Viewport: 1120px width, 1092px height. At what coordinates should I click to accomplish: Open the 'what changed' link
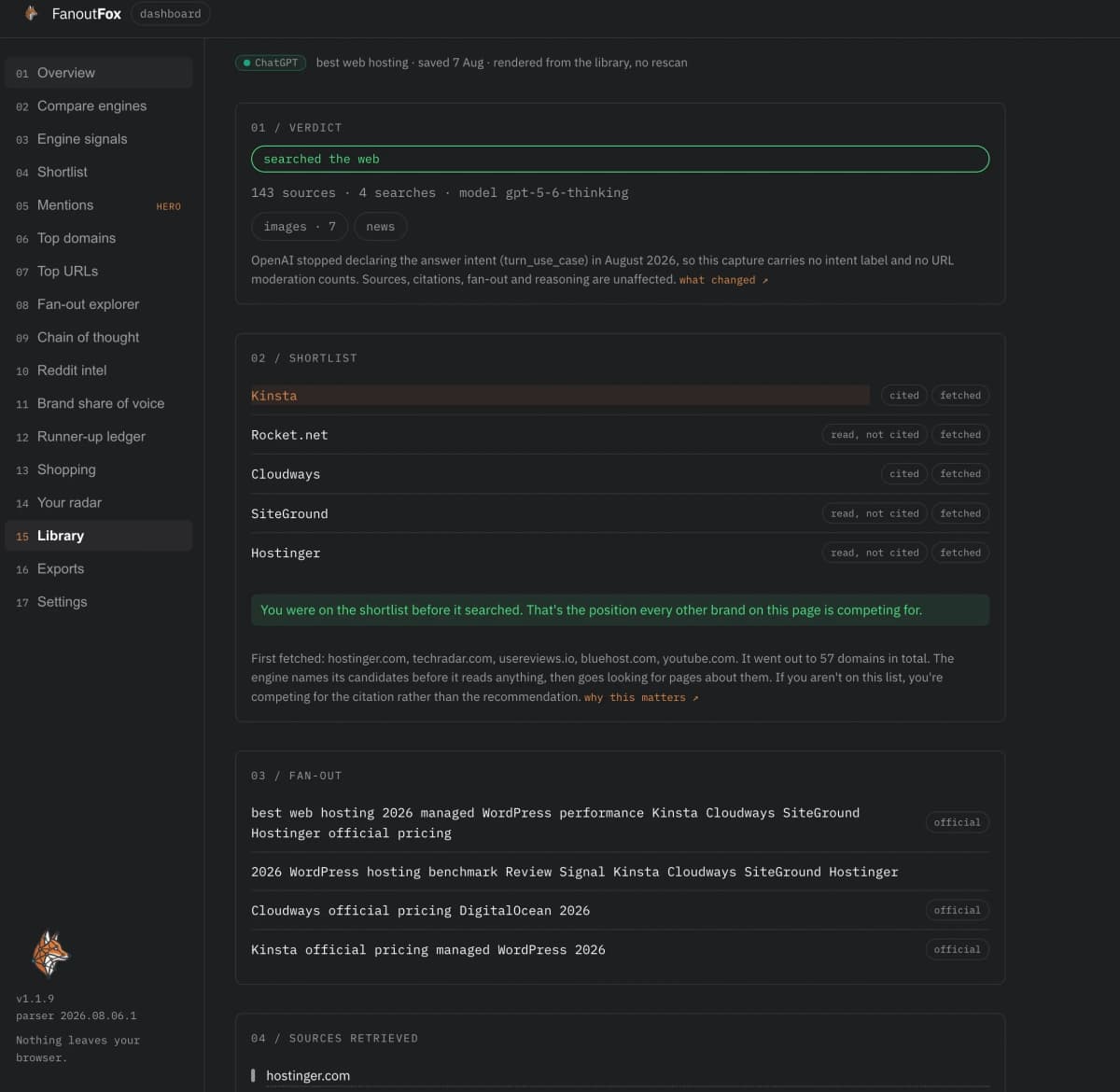pyautogui.click(x=723, y=280)
